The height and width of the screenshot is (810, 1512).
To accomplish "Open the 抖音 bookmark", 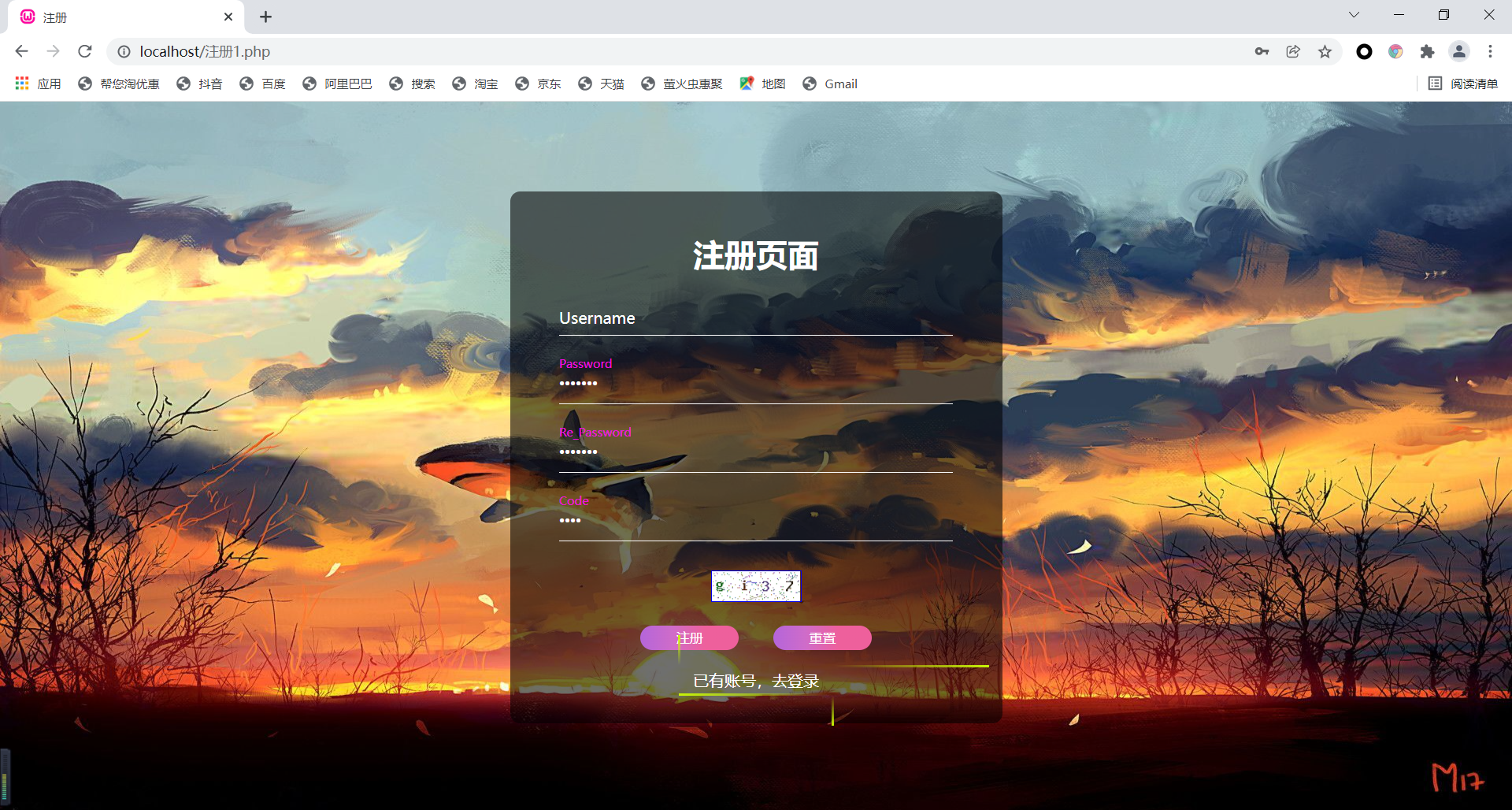I will point(199,84).
